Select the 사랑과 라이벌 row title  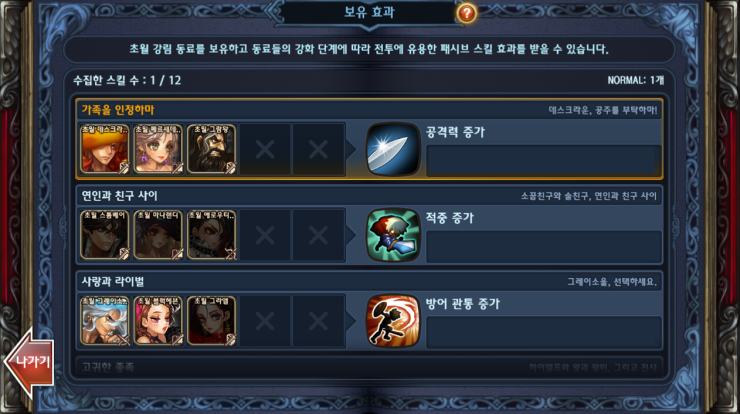pyautogui.click(x=113, y=282)
